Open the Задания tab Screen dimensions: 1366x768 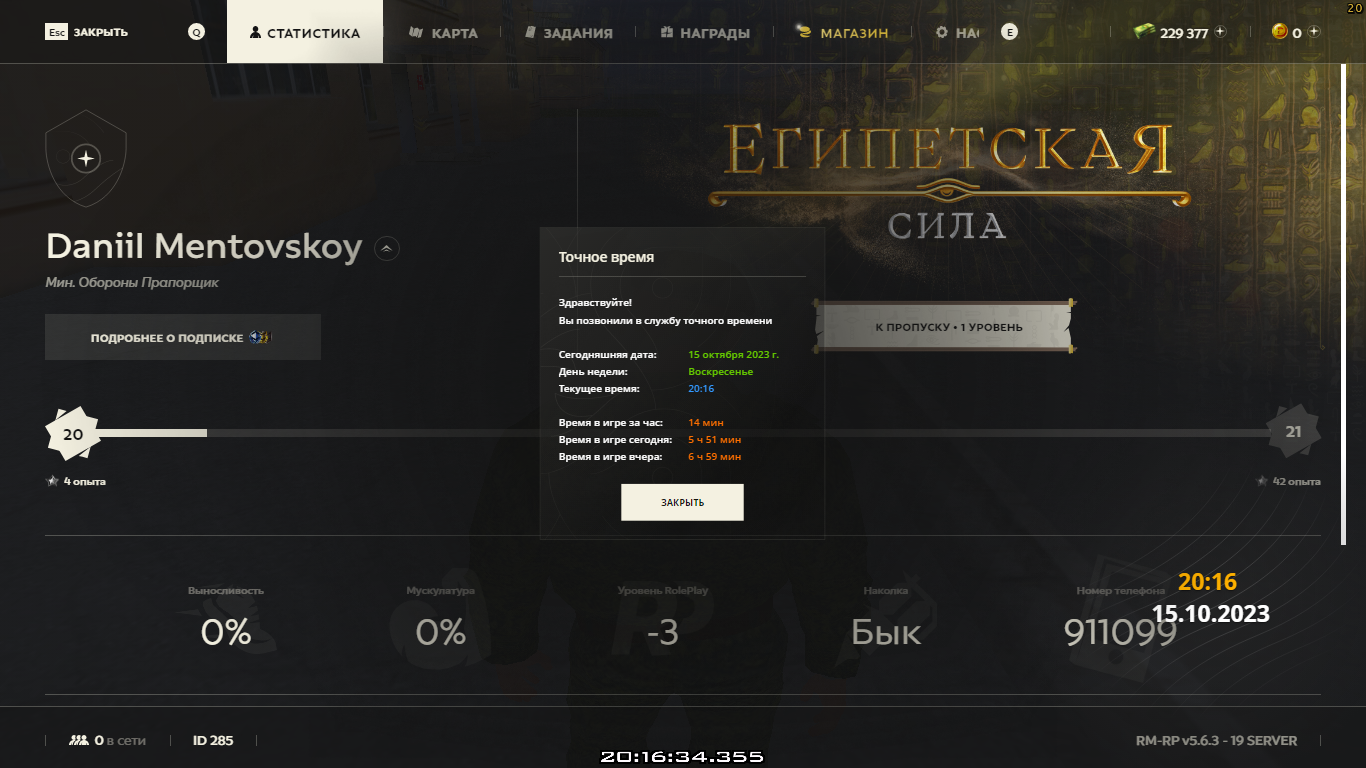[x=569, y=32]
